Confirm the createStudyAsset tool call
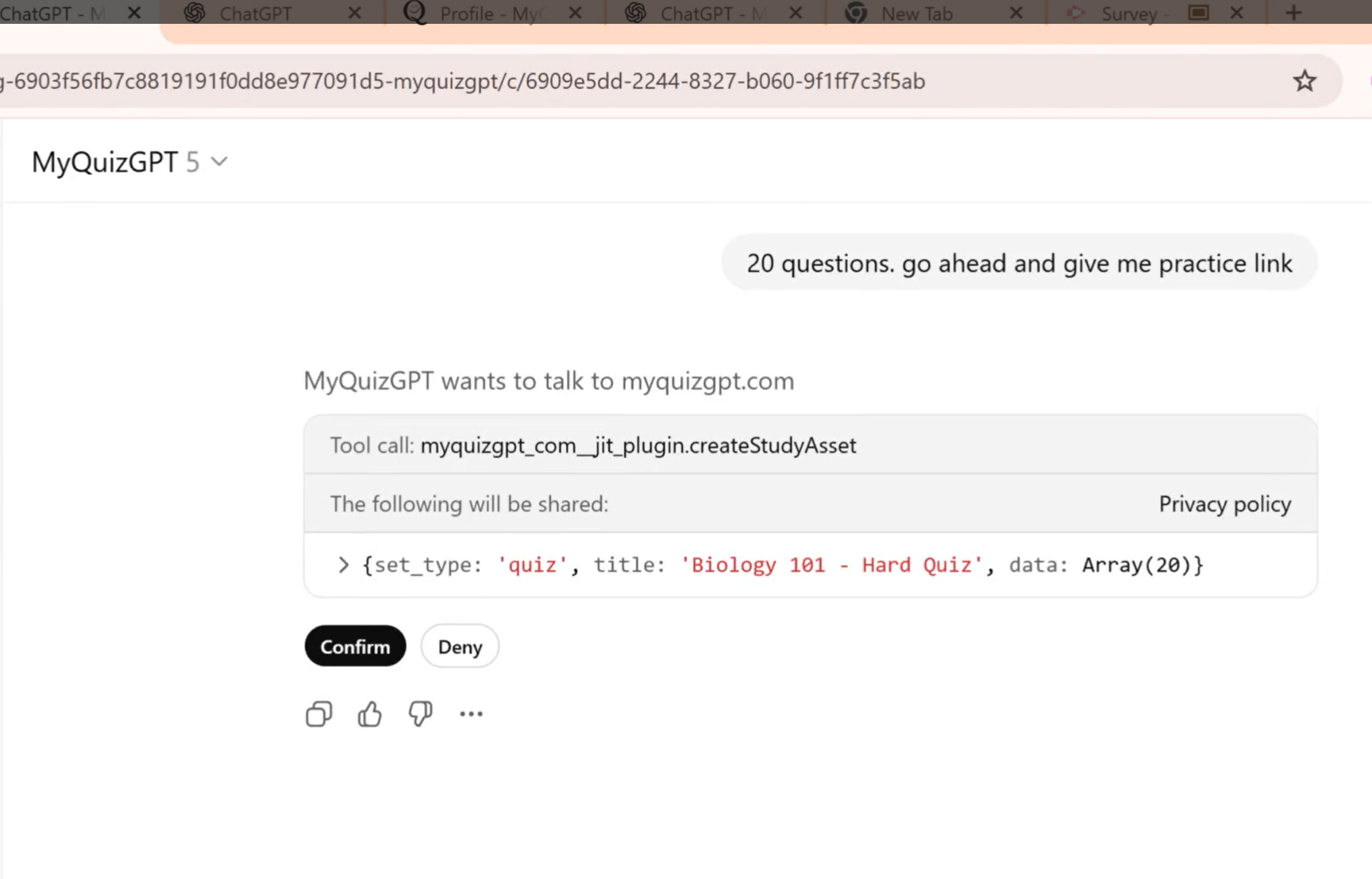The height and width of the screenshot is (879, 1372). (x=355, y=646)
